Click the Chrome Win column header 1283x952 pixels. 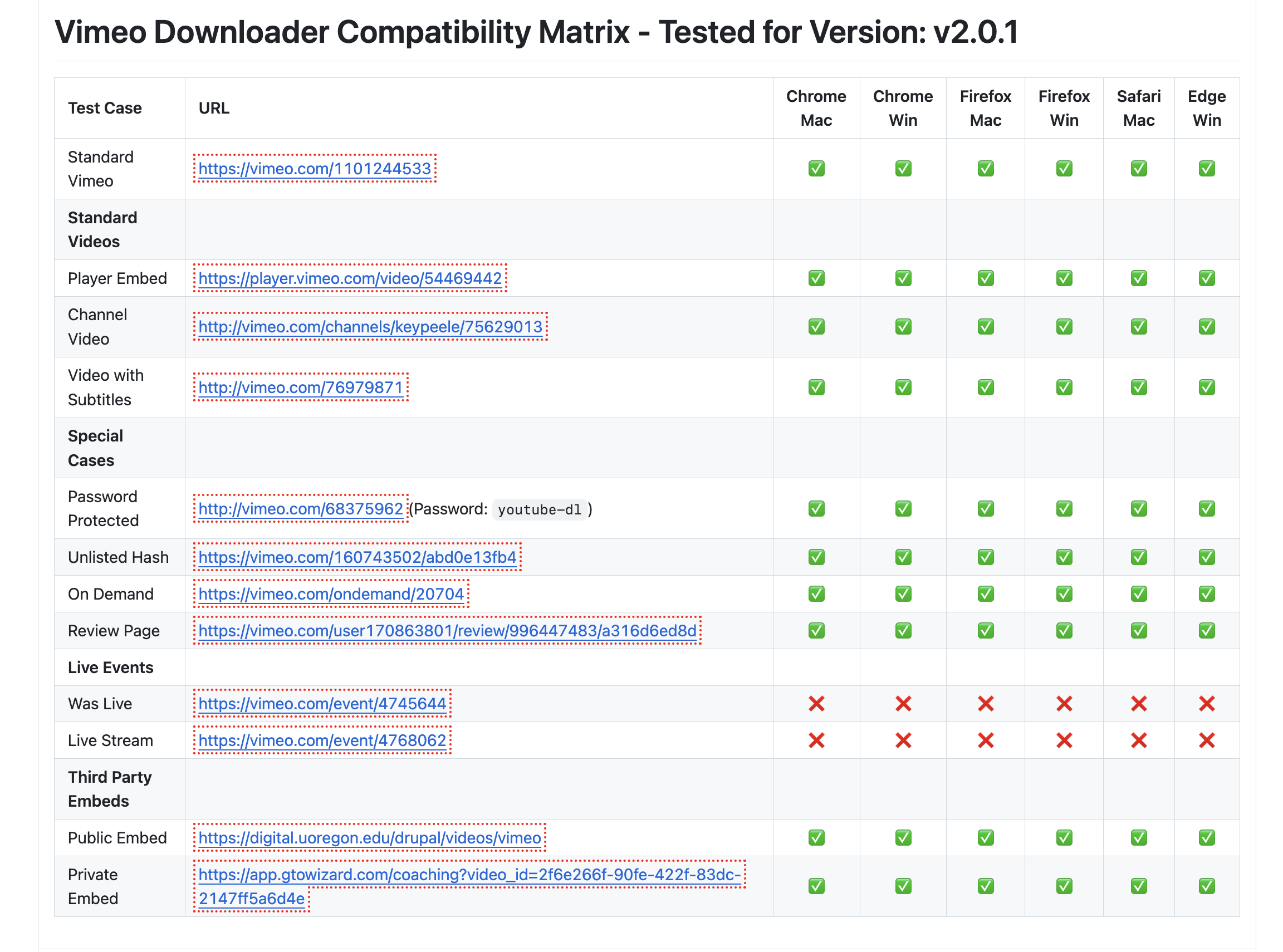pyautogui.click(x=903, y=109)
